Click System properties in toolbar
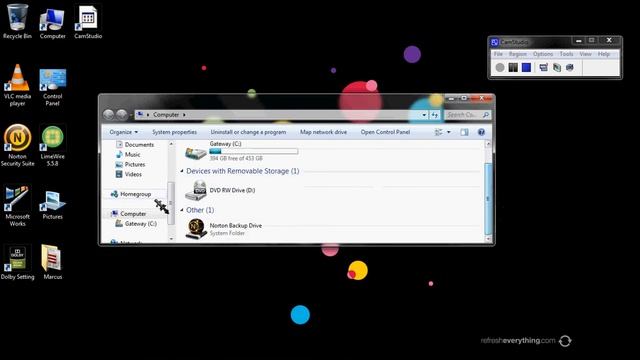 click(174, 132)
